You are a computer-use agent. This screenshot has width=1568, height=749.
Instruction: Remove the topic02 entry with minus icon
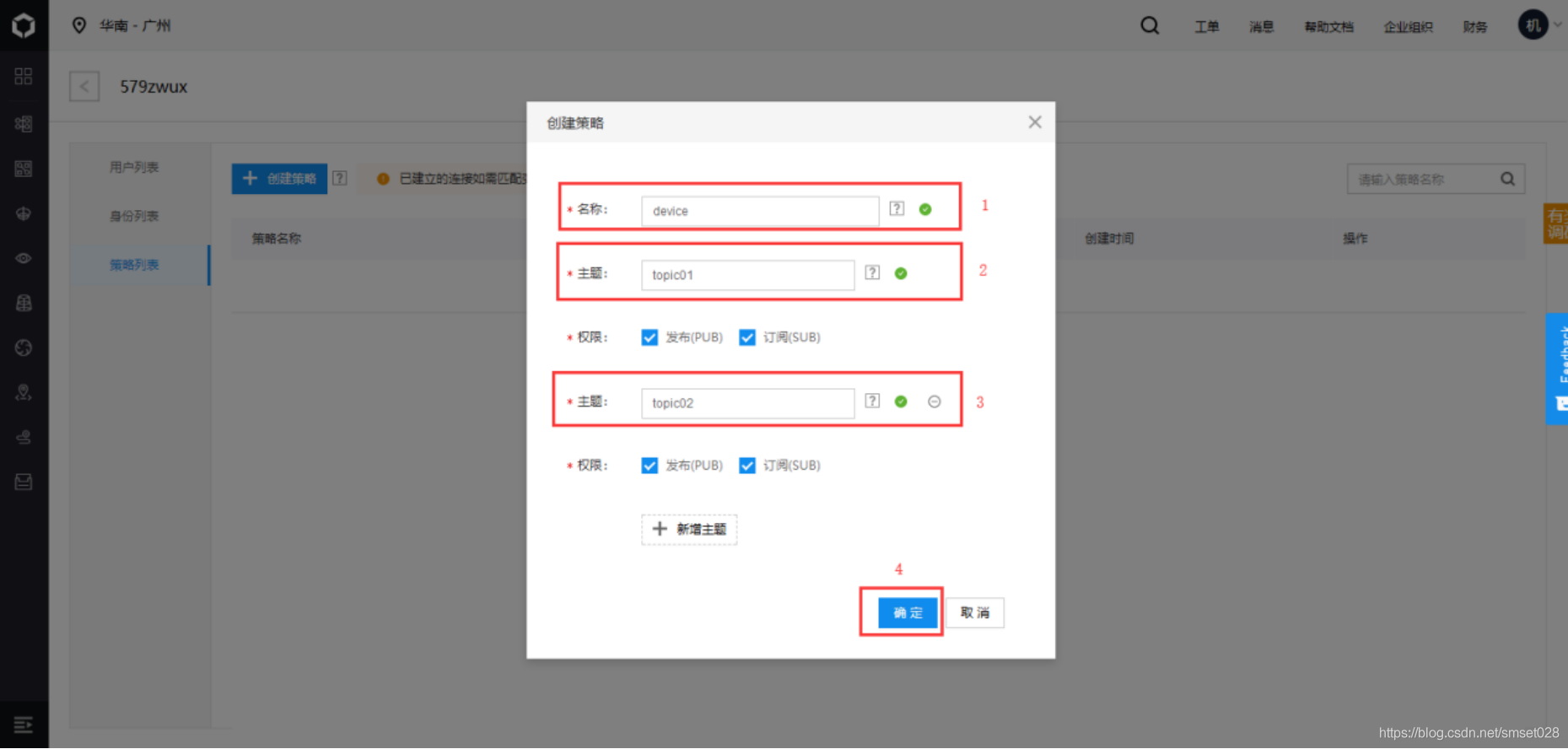coord(935,401)
